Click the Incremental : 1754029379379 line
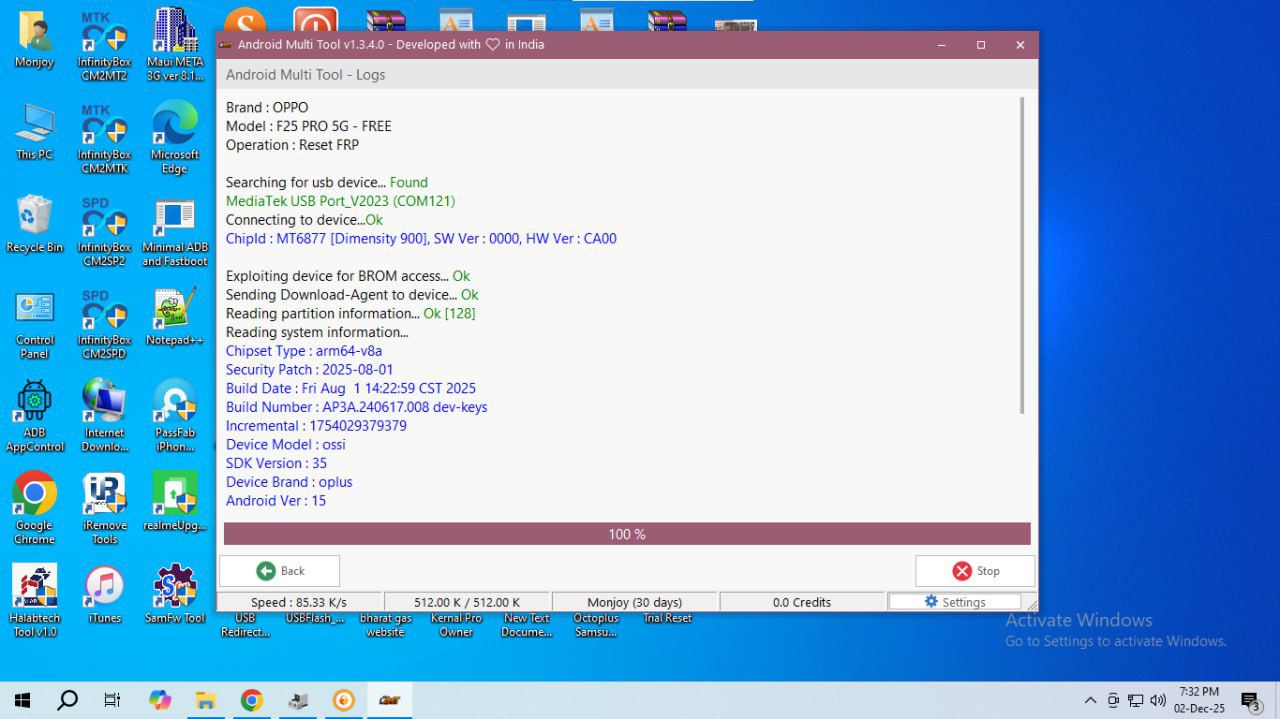 coord(316,426)
